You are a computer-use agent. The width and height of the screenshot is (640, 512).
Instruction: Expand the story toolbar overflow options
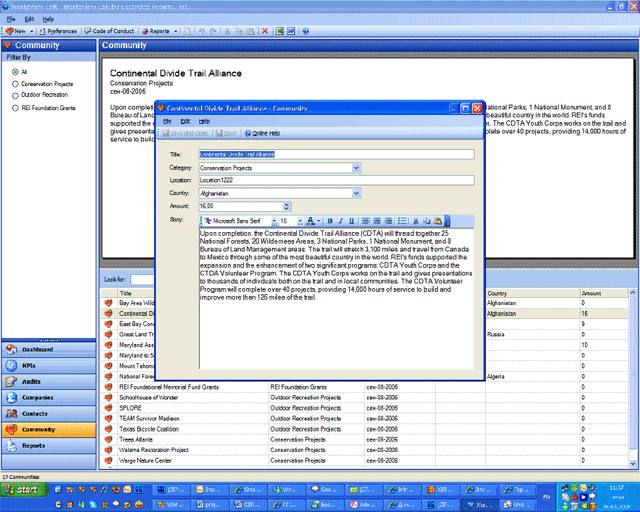click(x=447, y=221)
